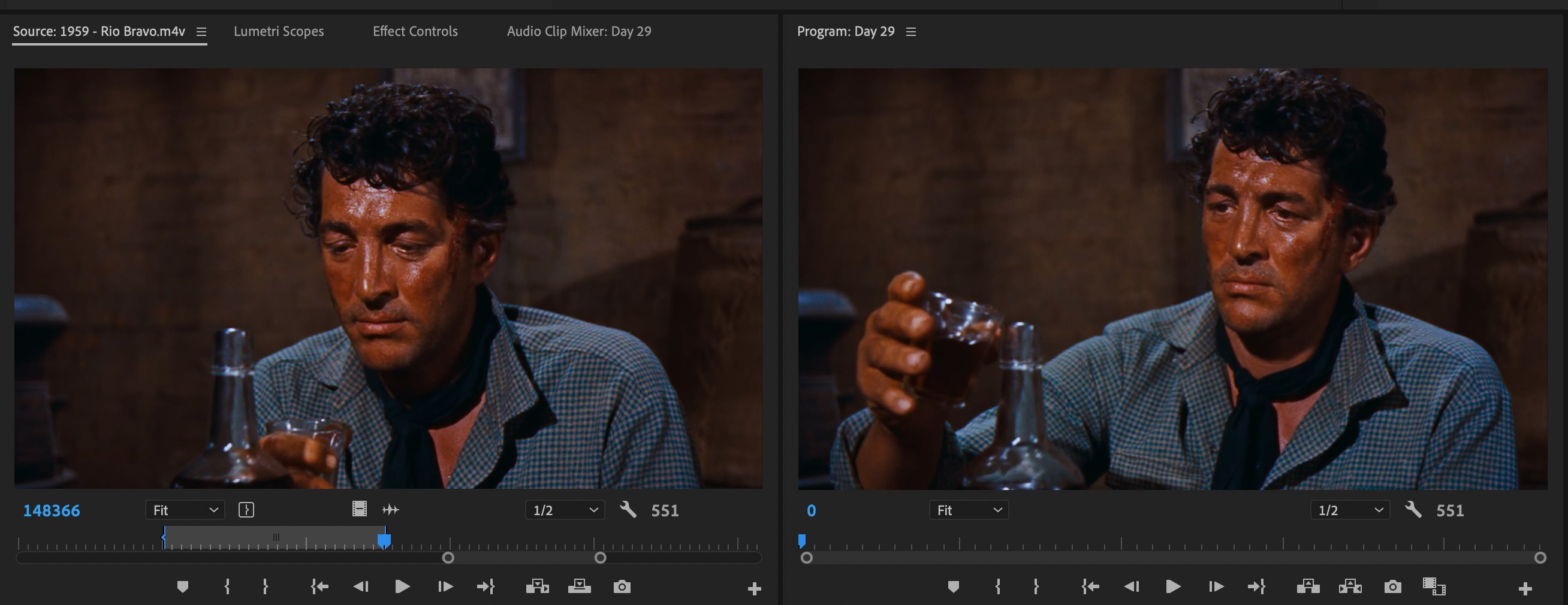1568x605 pixels.
Task: Go to In point in Program monitor
Action: (1090, 587)
